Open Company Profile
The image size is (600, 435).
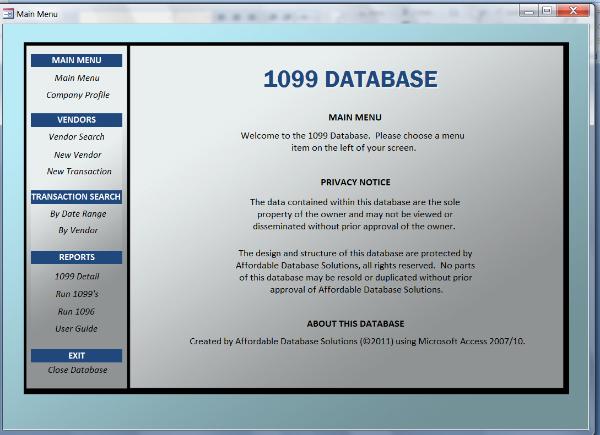click(77, 96)
